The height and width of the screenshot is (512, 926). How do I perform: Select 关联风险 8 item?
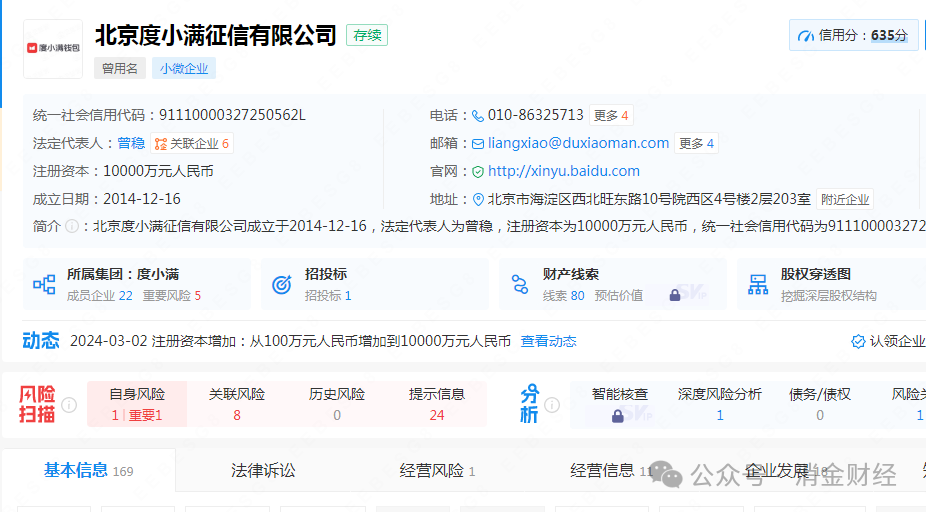click(237, 405)
